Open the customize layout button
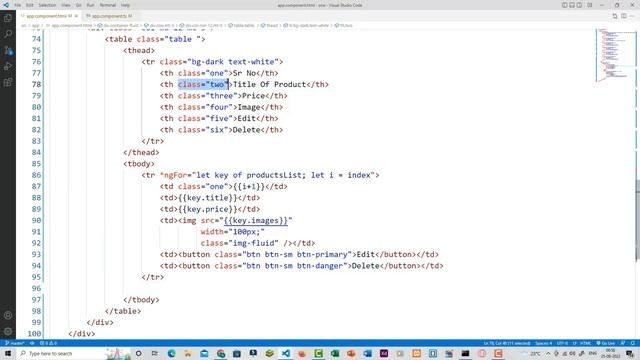This screenshot has height=360, width=640. coord(590,5)
